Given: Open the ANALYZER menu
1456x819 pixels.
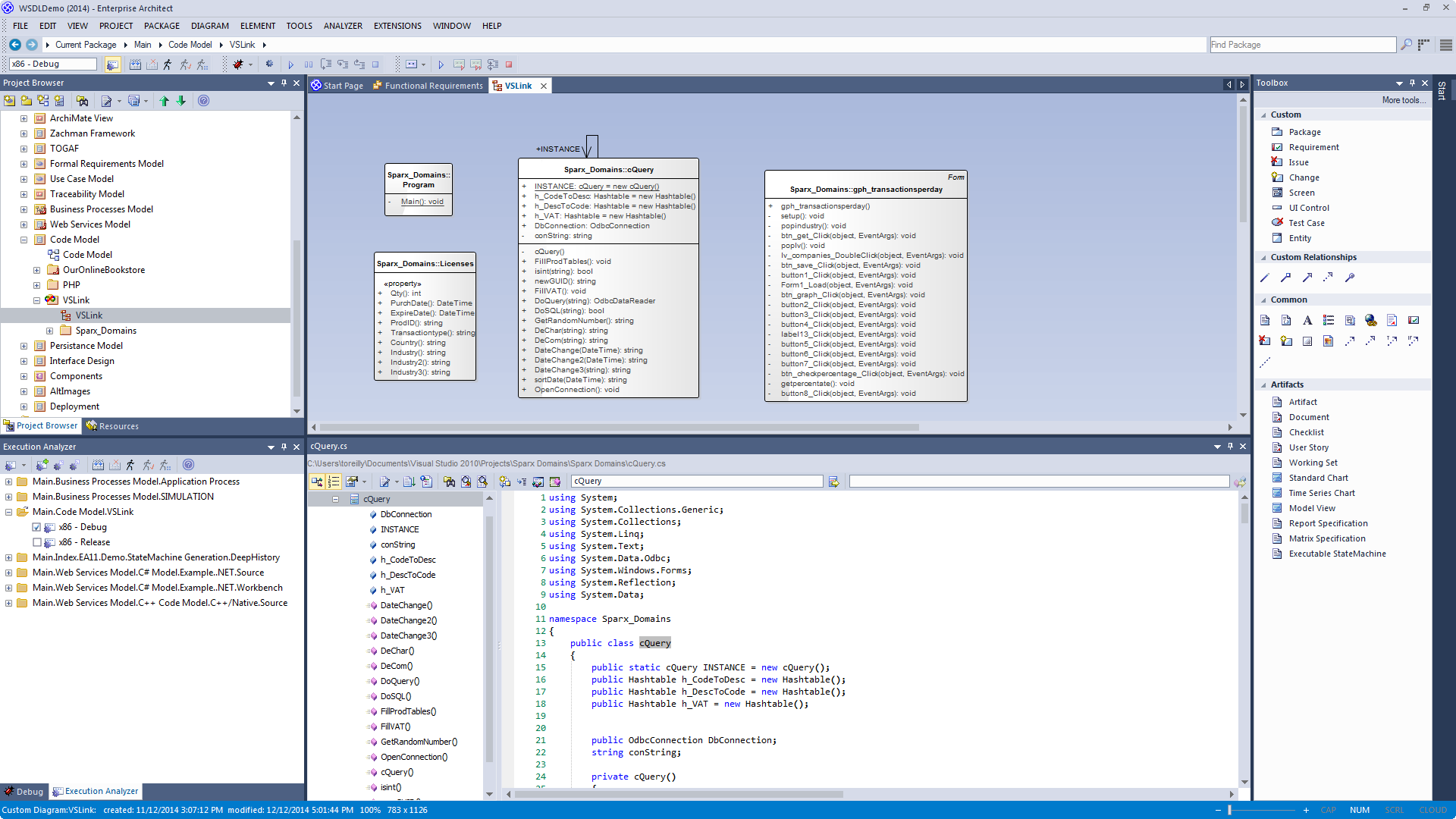Looking at the screenshot, I should point(343,26).
